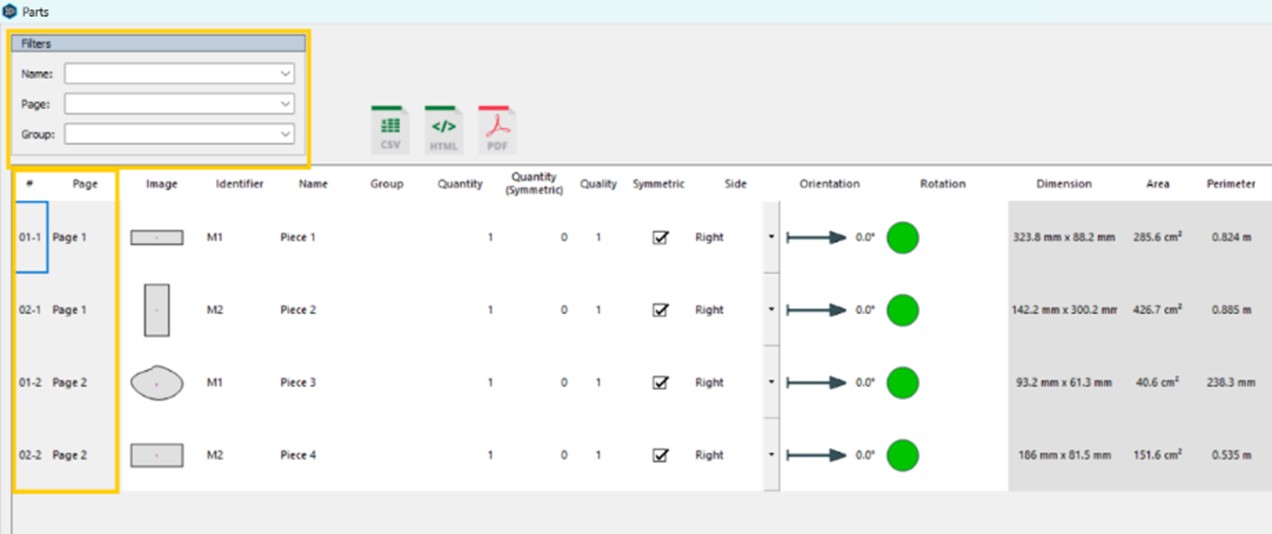Select row number cell 02-2
The width and height of the screenshot is (1272, 534).
point(31,455)
